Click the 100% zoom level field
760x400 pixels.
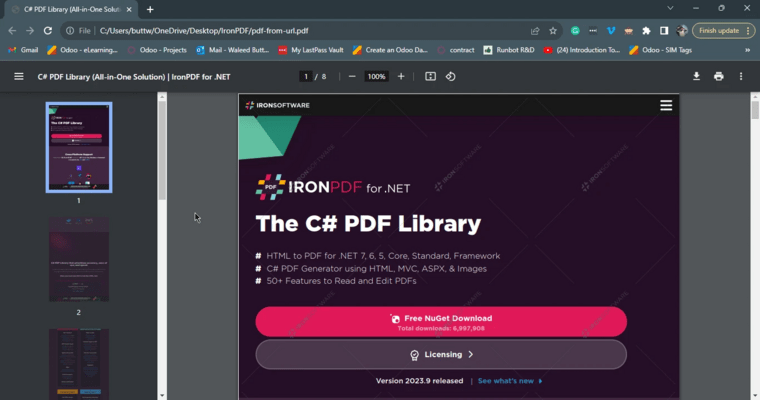pyautogui.click(x=376, y=77)
